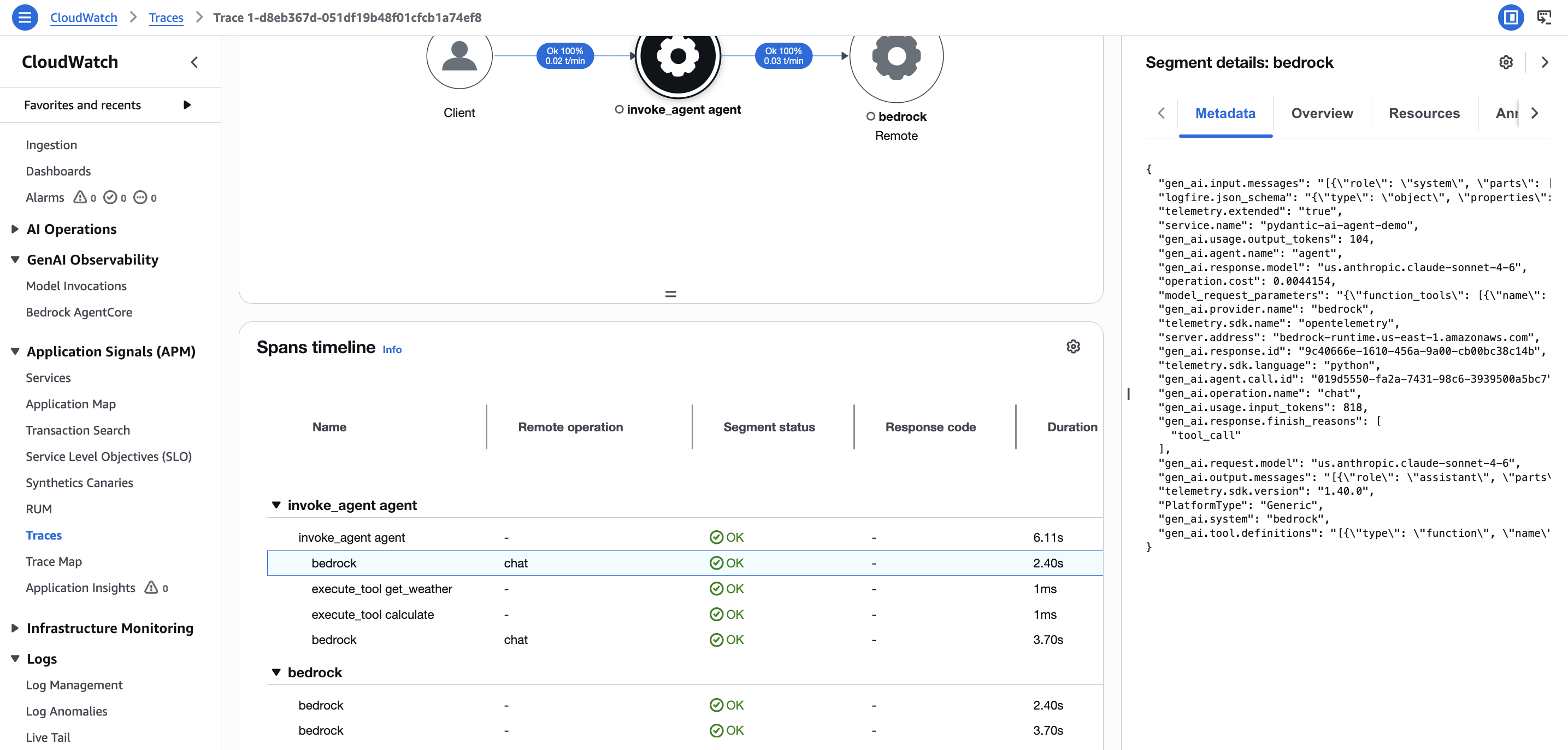Open the Spans timeline Info link

(391, 349)
